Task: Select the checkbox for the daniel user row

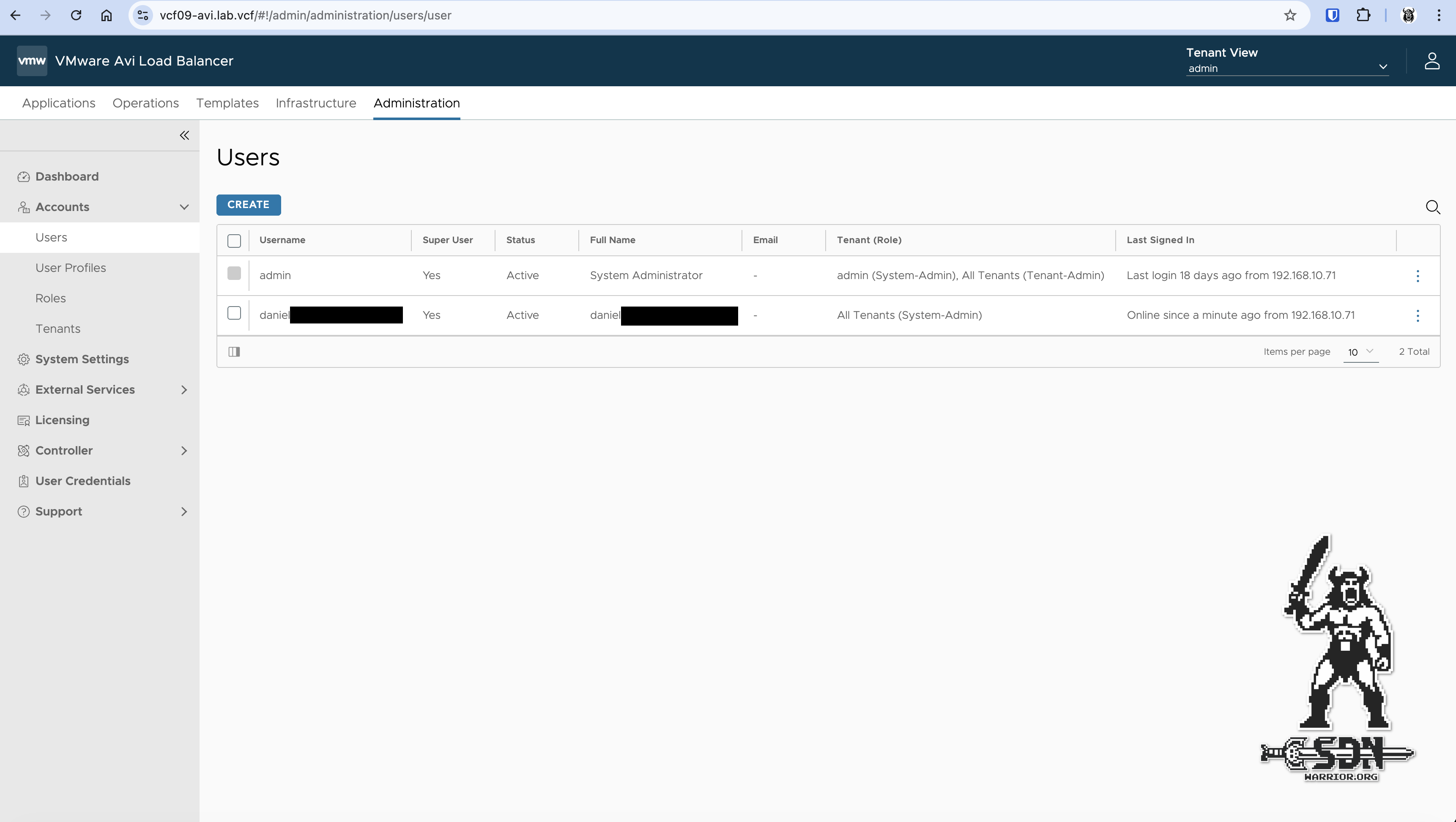Action: point(234,313)
